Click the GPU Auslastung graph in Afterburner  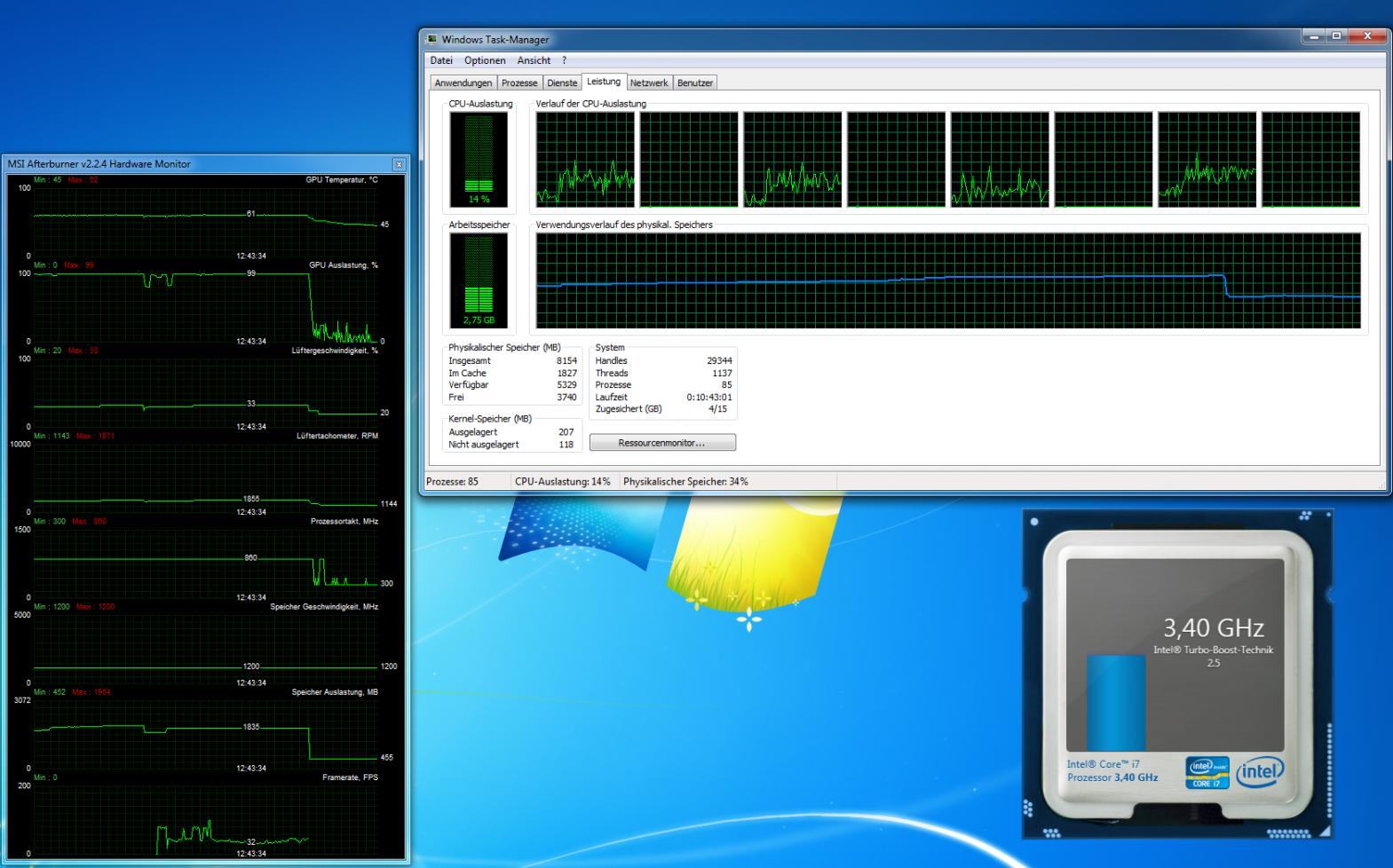coord(206,306)
